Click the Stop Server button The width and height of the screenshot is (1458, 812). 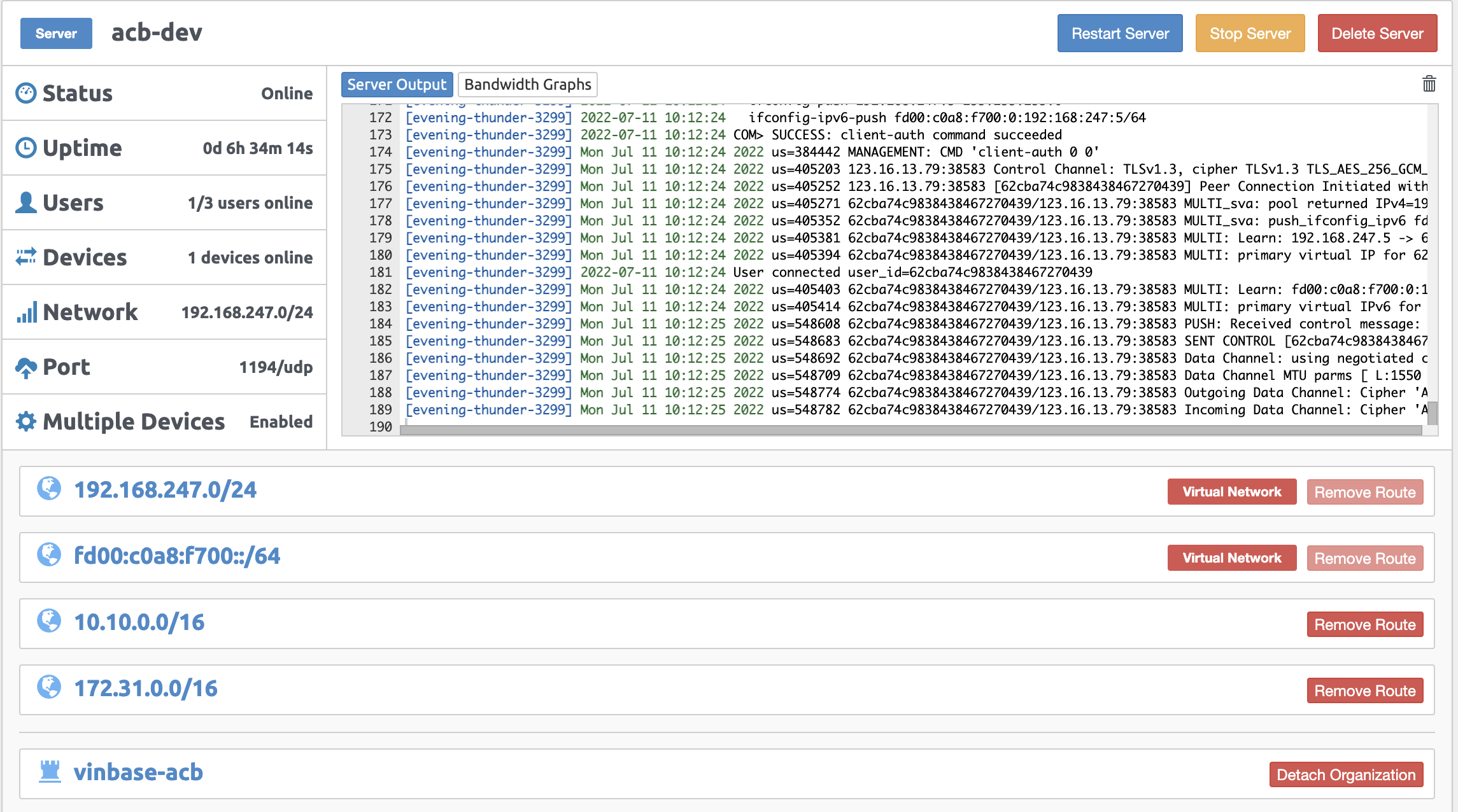[1250, 33]
